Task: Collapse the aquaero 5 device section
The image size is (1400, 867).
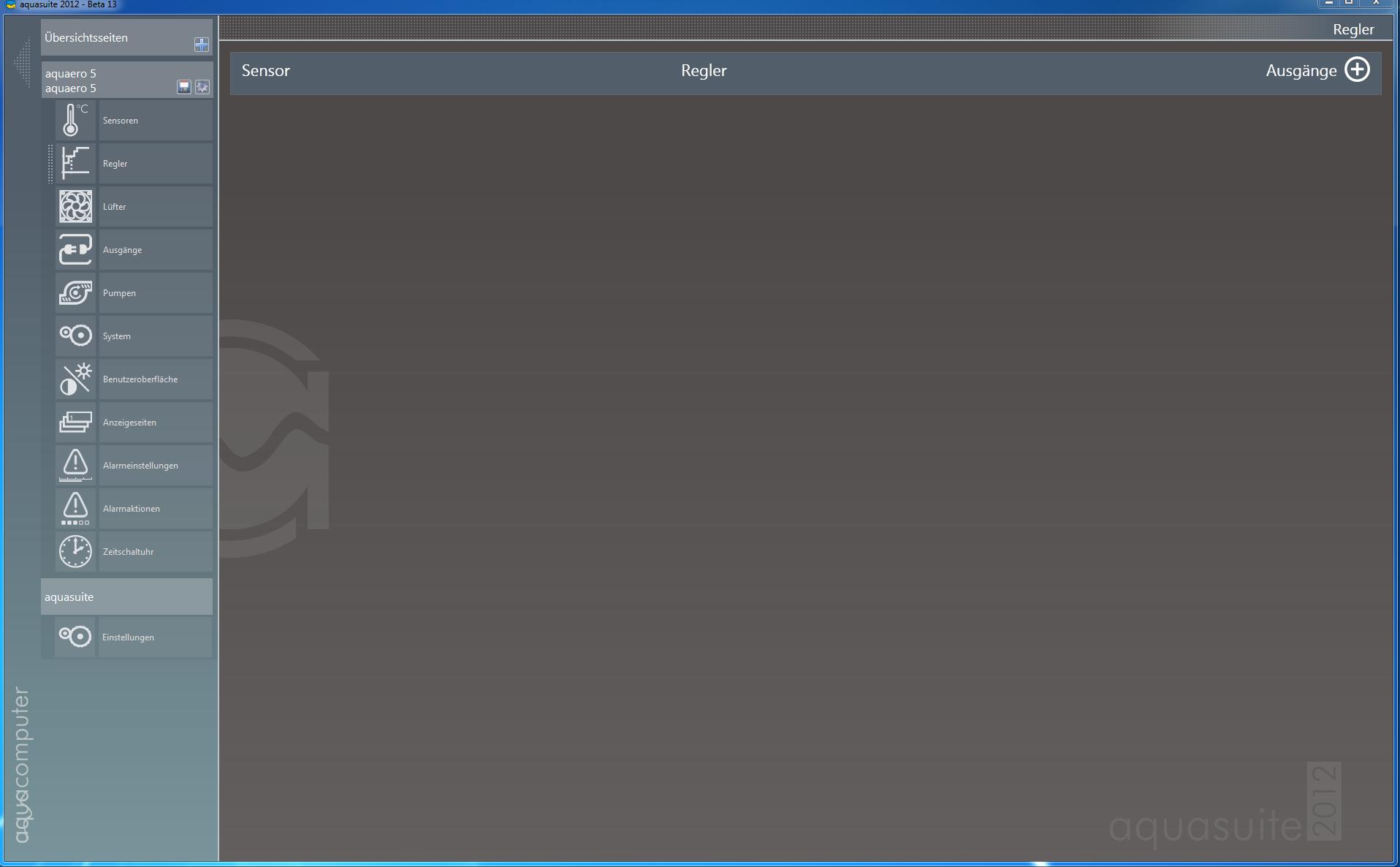Action: tap(126, 80)
